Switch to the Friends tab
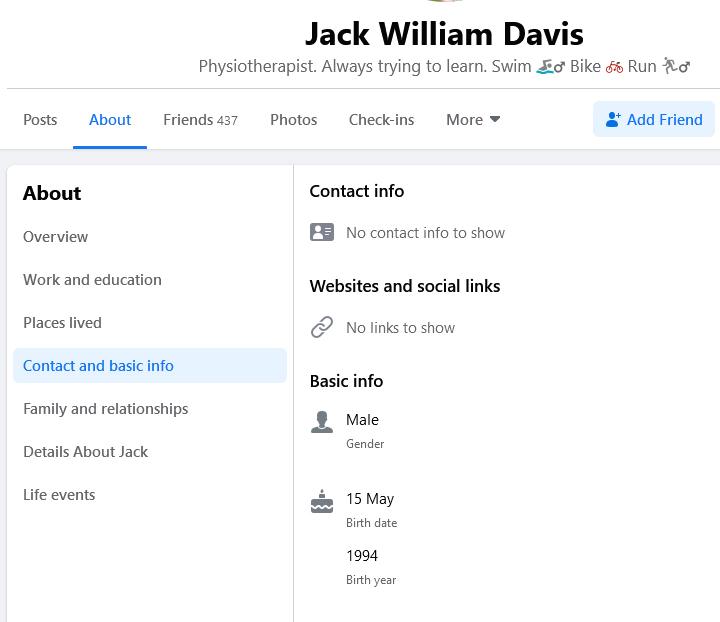Image resolution: width=720 pixels, height=622 pixels. [200, 119]
